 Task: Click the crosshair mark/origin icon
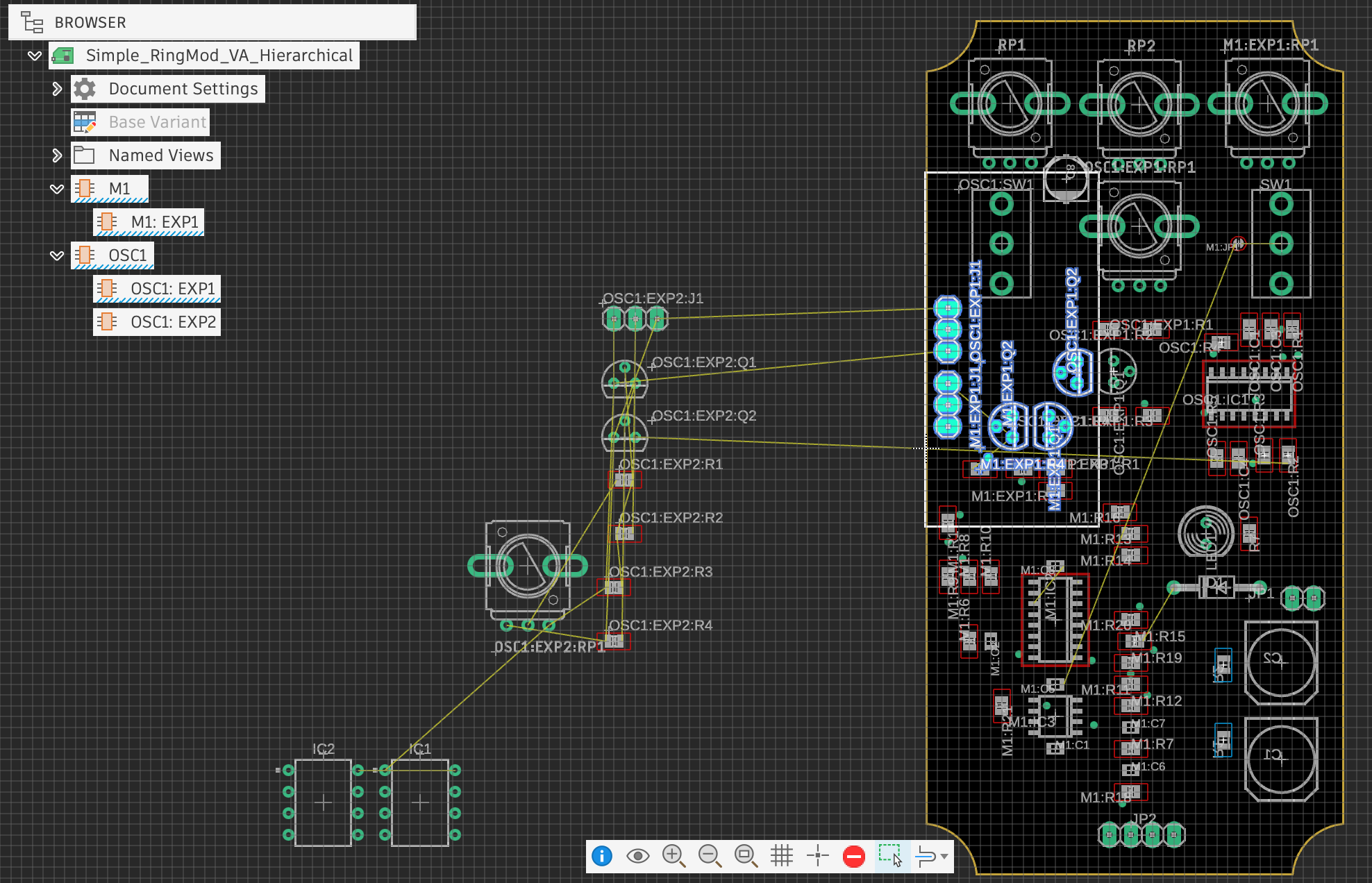[x=818, y=856]
